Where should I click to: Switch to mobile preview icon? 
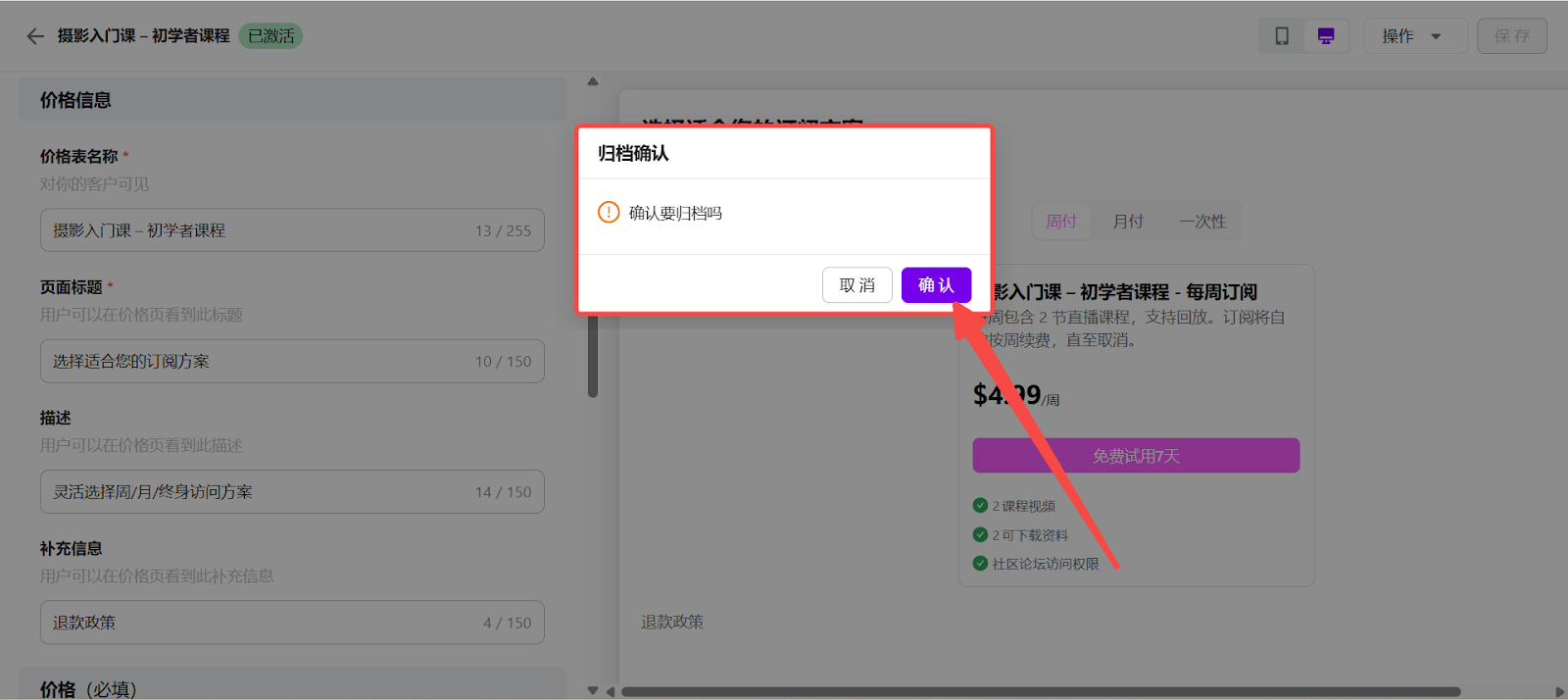point(1281,36)
